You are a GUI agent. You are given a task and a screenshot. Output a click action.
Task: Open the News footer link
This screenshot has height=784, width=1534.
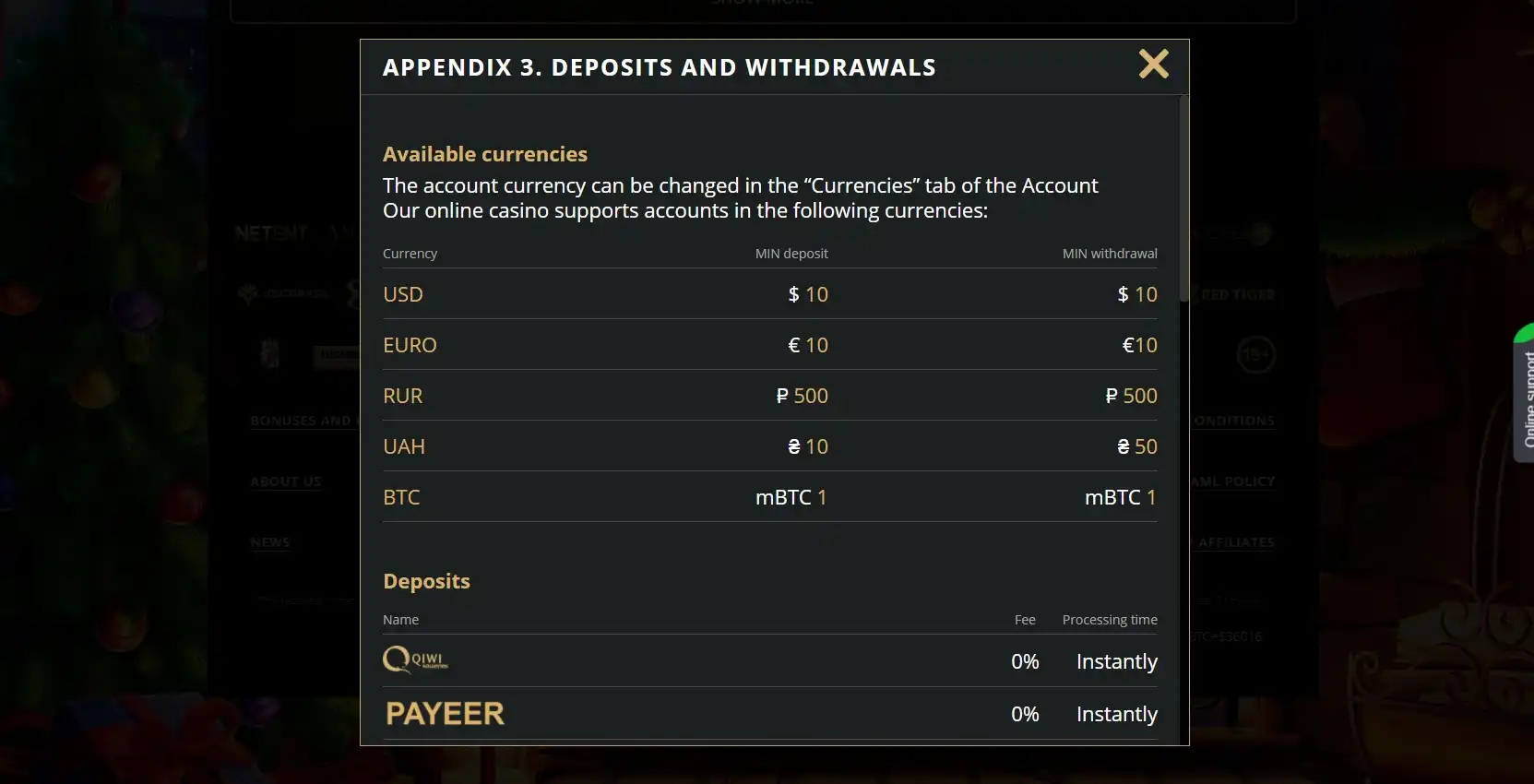pos(270,542)
